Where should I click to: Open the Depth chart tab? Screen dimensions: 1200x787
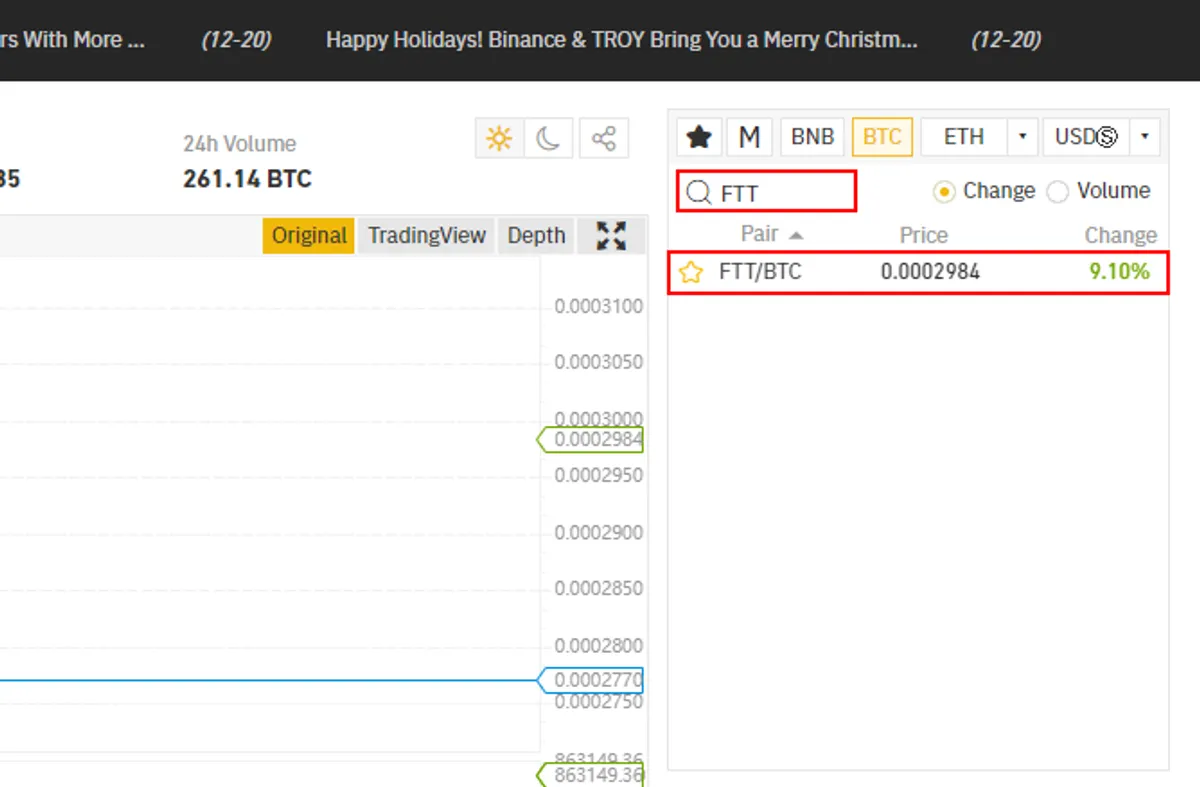[x=536, y=236]
